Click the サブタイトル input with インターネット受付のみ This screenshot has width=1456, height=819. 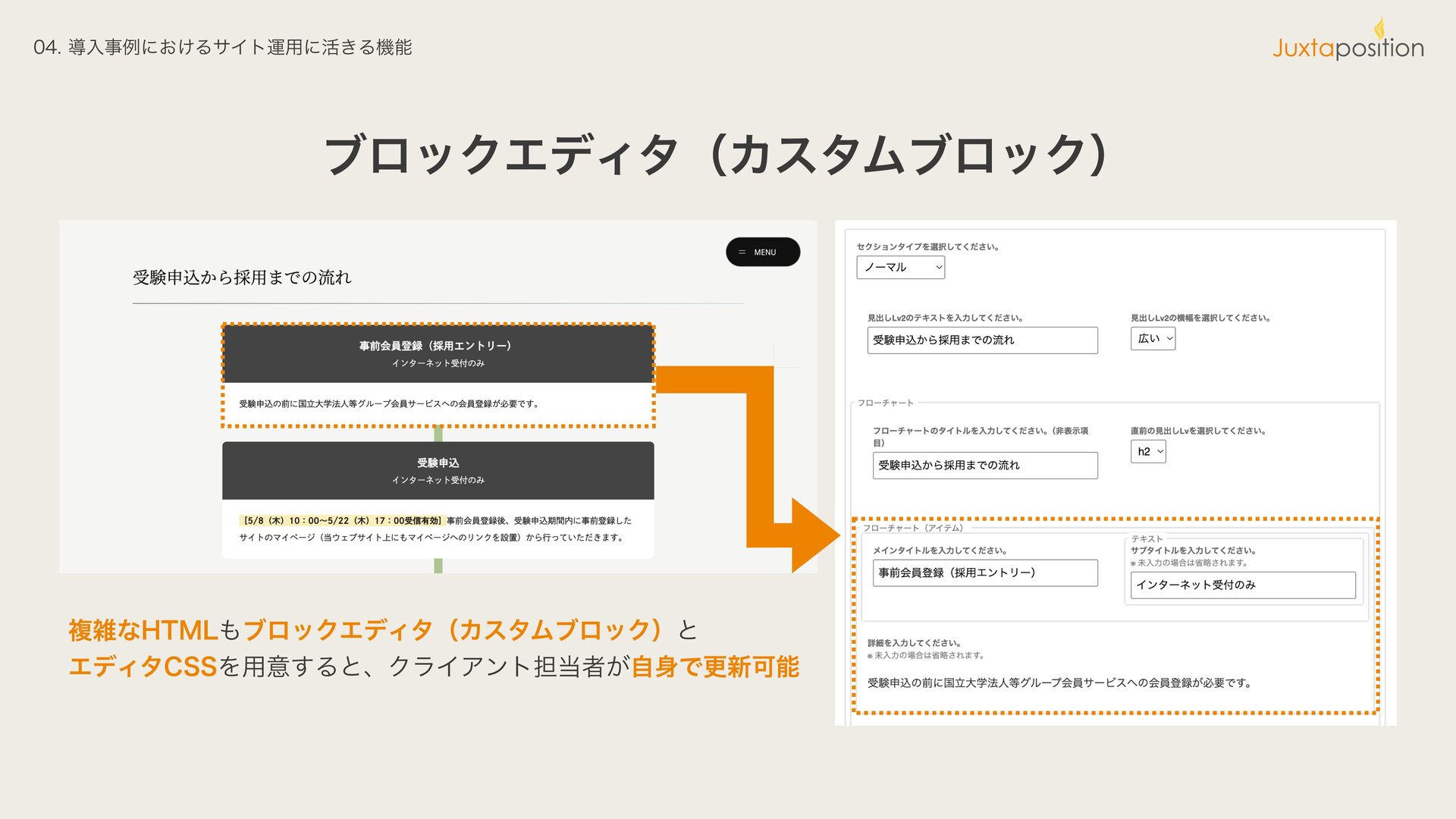point(1242,585)
